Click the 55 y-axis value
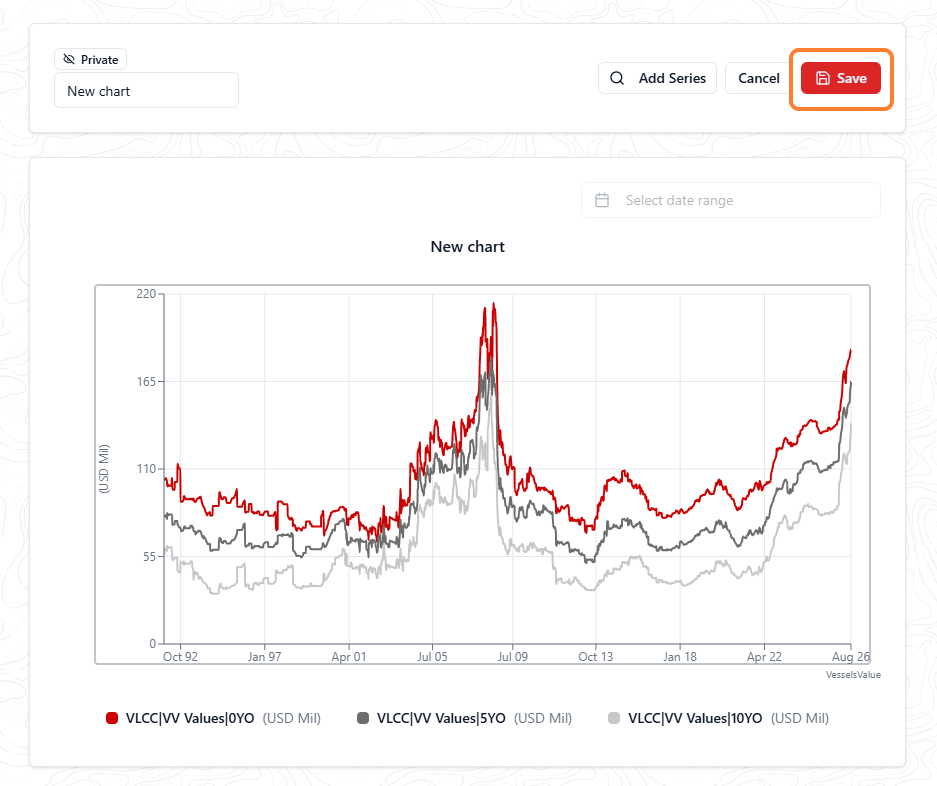 (x=149, y=556)
